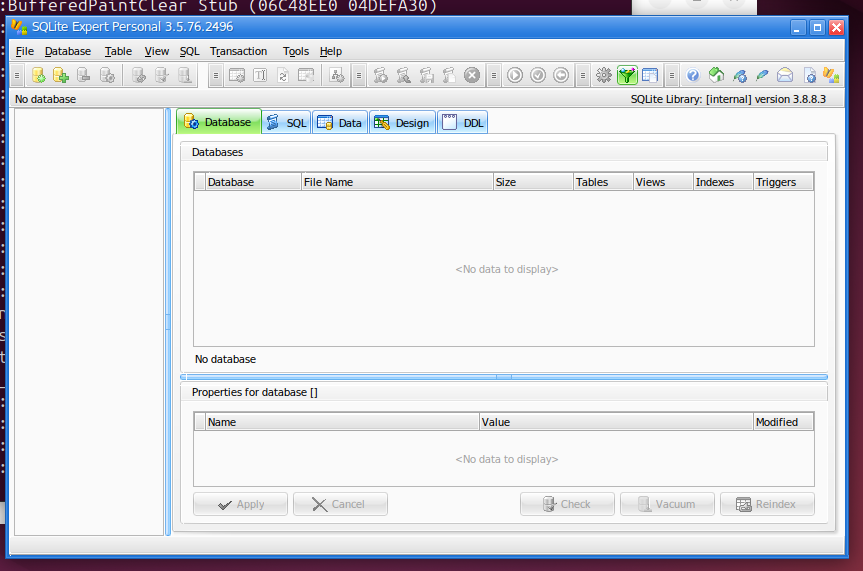This screenshot has width=863, height=571.
Task: Sort by the Views column header
Action: point(663,182)
